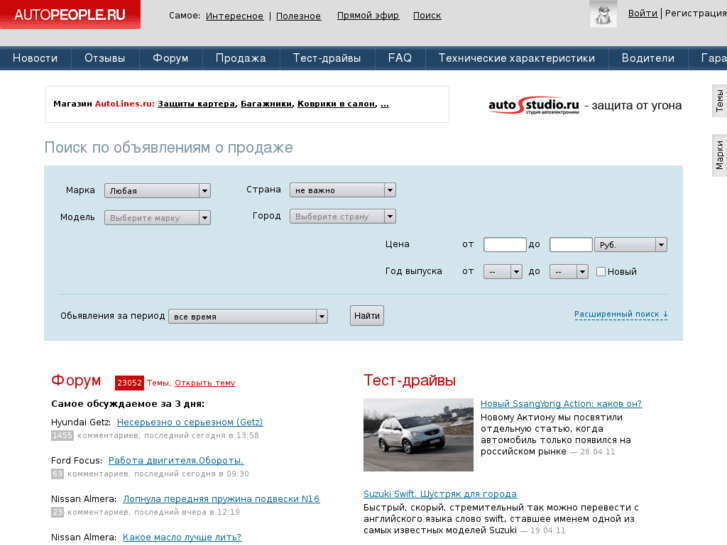The height and width of the screenshot is (545, 727).
Task: Open the Интересное link
Action: tap(234, 16)
